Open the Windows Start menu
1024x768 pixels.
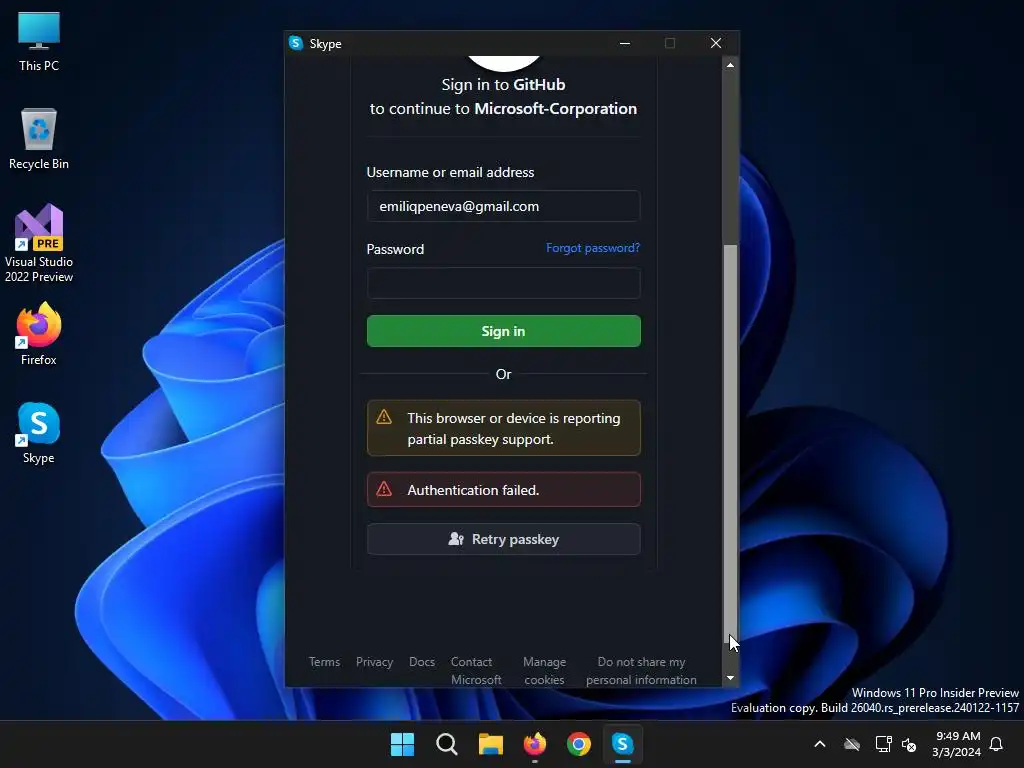pyautogui.click(x=402, y=744)
